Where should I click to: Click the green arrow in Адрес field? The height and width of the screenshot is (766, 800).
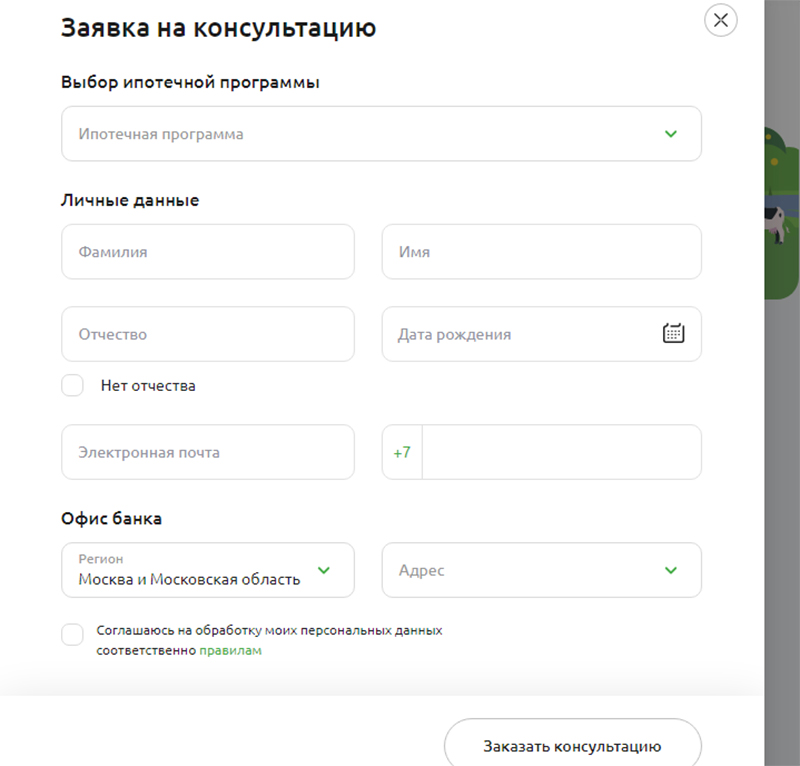(x=670, y=570)
